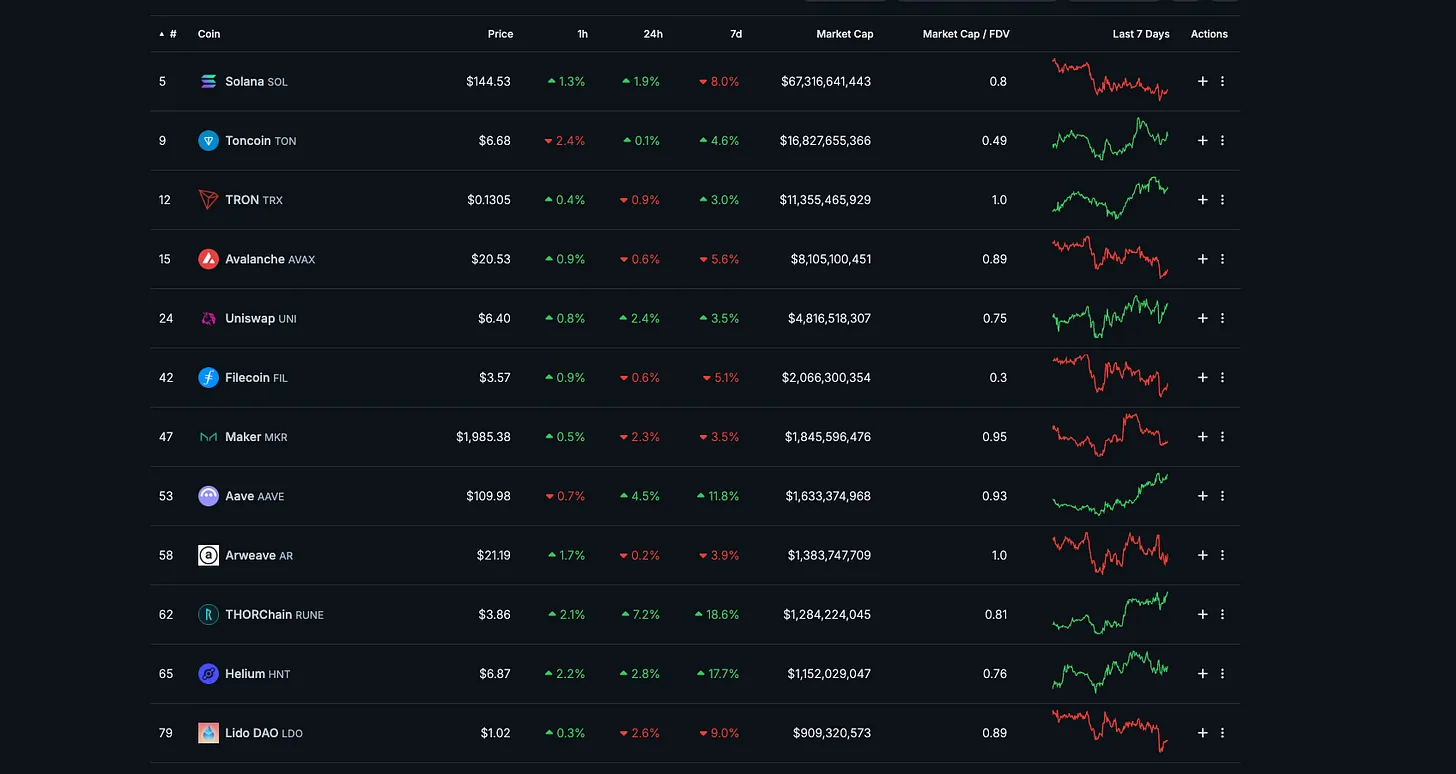Open the more-options menu for Maker
The width and height of the screenshot is (1456, 774).
click(x=1223, y=437)
